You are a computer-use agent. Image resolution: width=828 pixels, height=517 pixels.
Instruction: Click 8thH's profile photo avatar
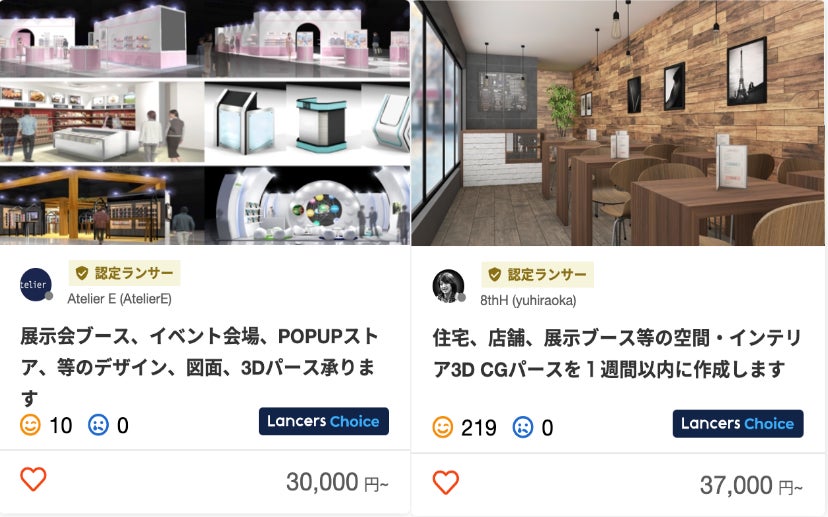click(x=448, y=286)
